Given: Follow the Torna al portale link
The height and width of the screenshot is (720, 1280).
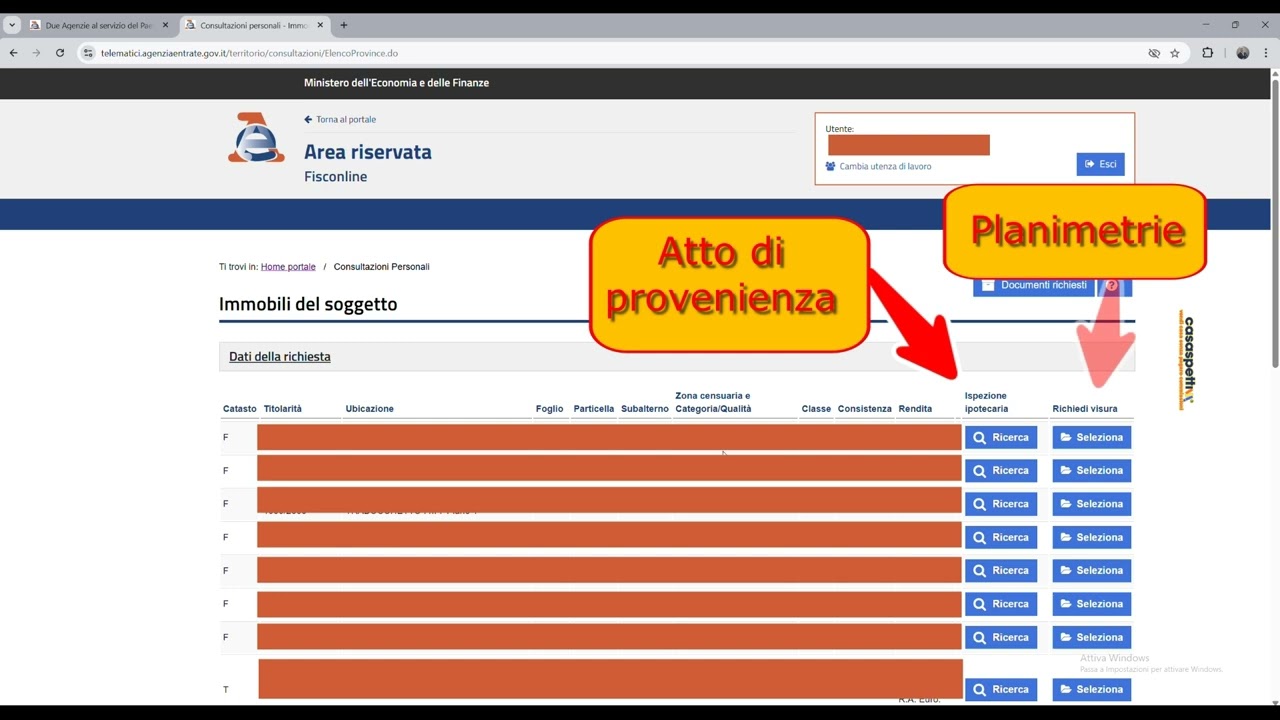Looking at the screenshot, I should coord(340,119).
